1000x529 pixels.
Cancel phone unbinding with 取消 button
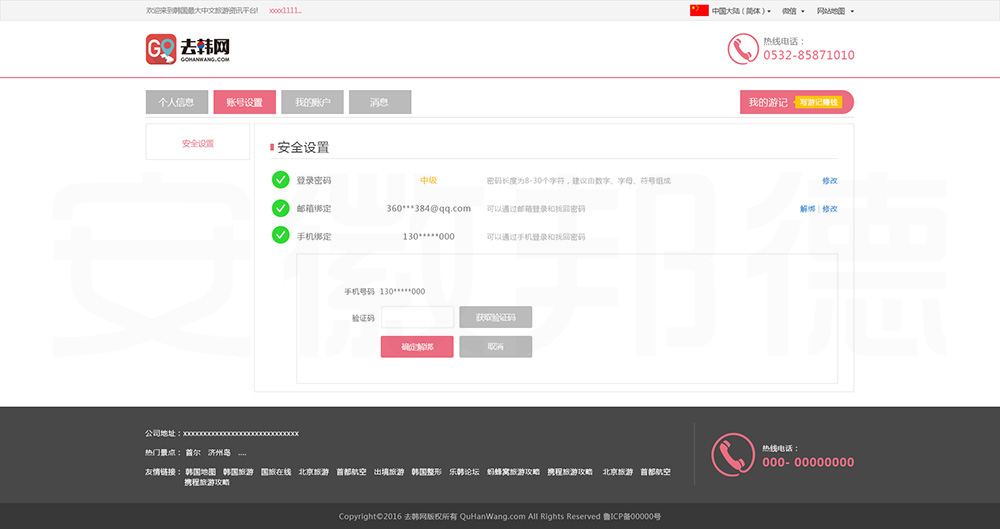point(495,347)
